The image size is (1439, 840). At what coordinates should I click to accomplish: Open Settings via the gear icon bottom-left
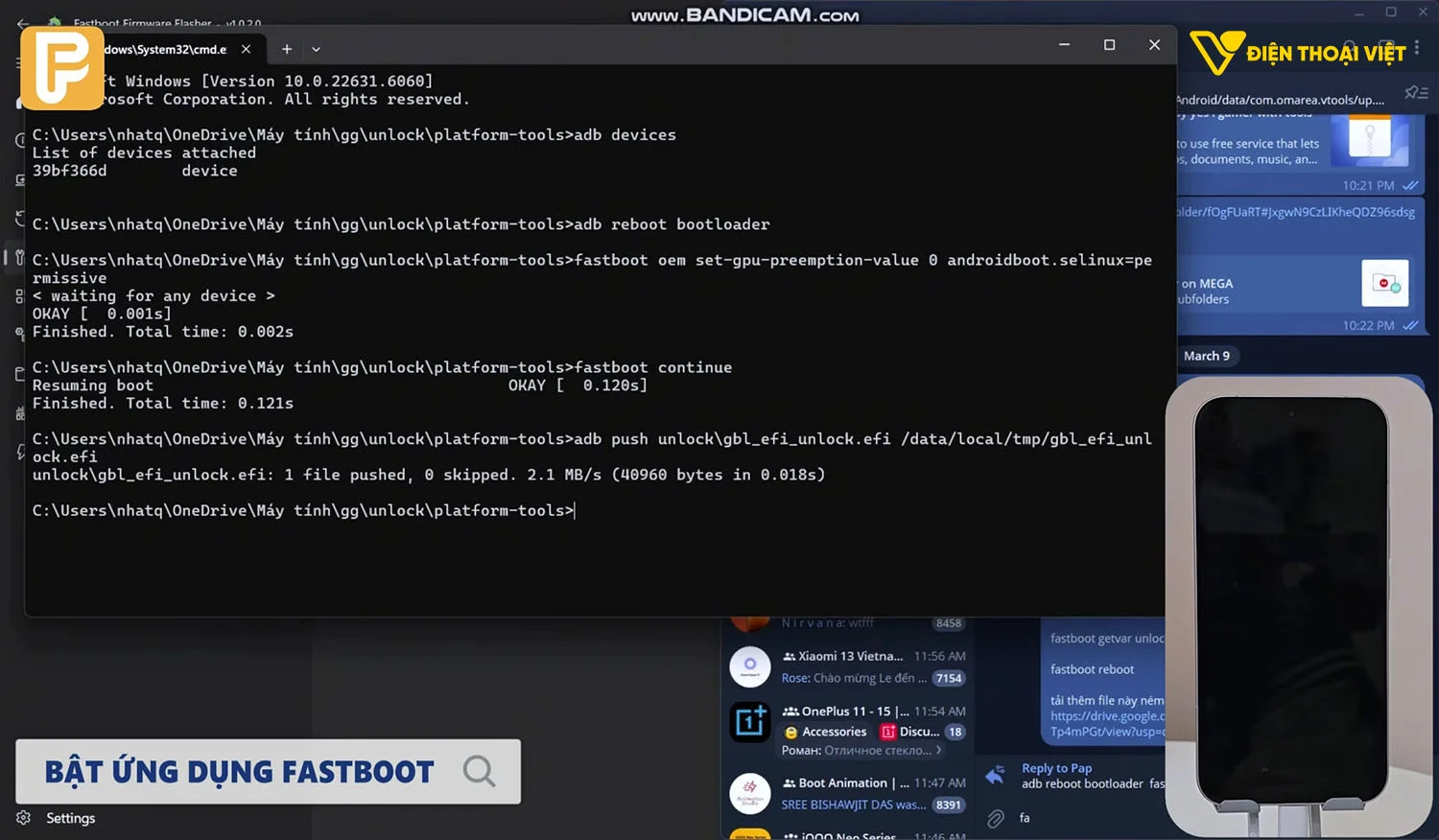[23, 818]
